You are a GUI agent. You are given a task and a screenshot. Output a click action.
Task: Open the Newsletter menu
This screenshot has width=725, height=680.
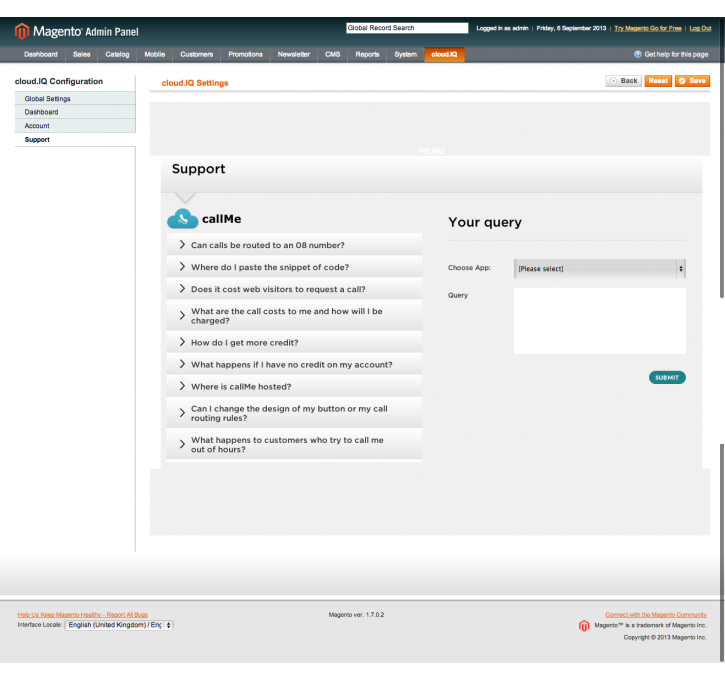pos(294,55)
